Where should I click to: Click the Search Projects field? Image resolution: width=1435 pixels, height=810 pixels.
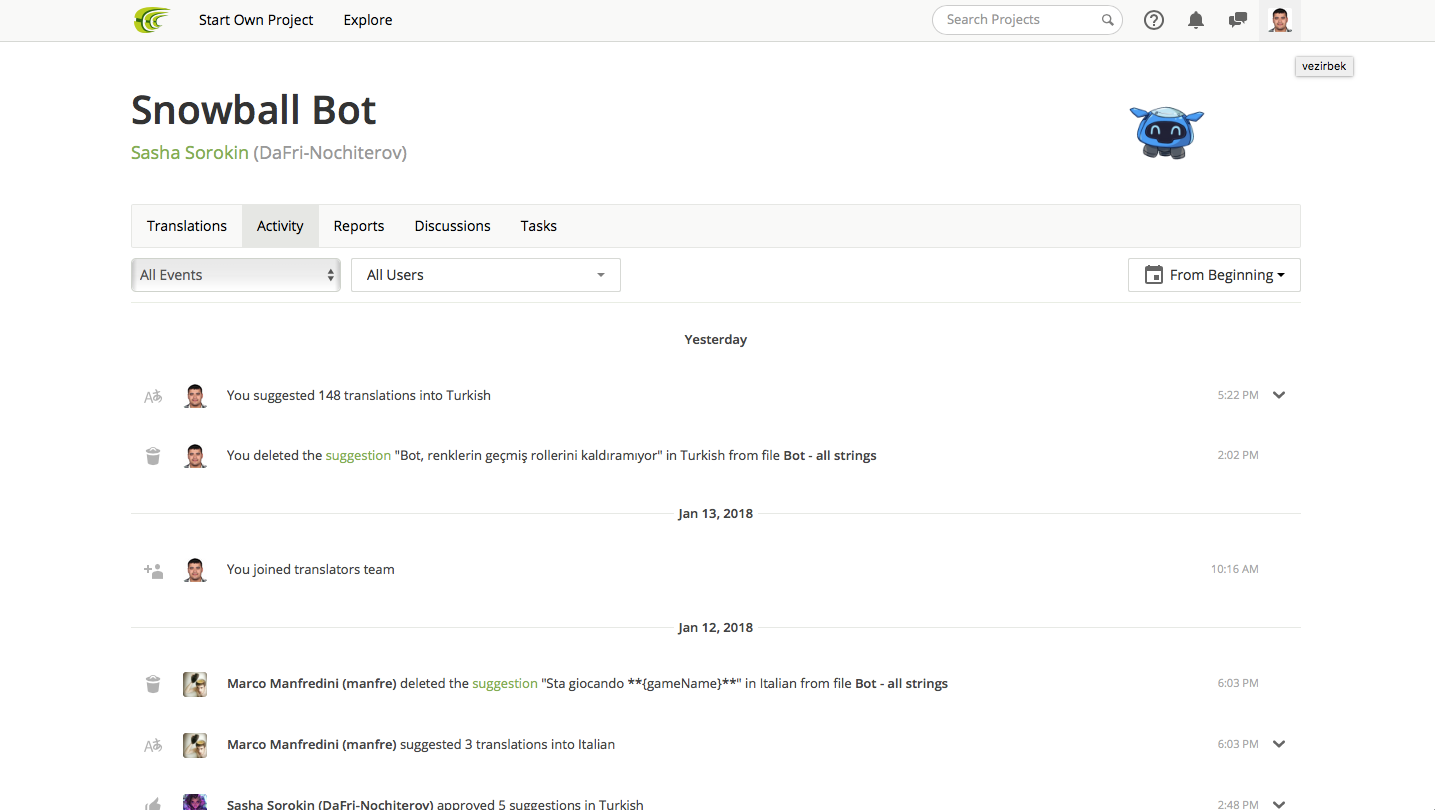(1016, 20)
